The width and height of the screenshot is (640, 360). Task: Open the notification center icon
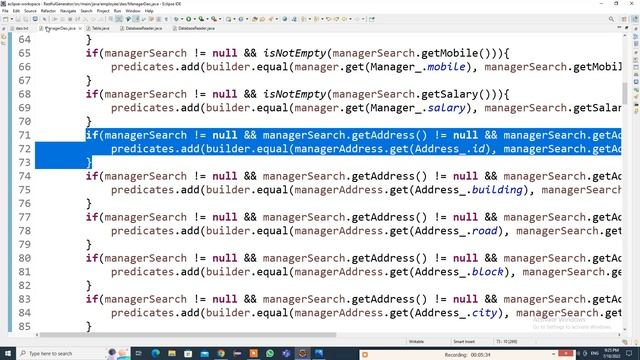629,353
